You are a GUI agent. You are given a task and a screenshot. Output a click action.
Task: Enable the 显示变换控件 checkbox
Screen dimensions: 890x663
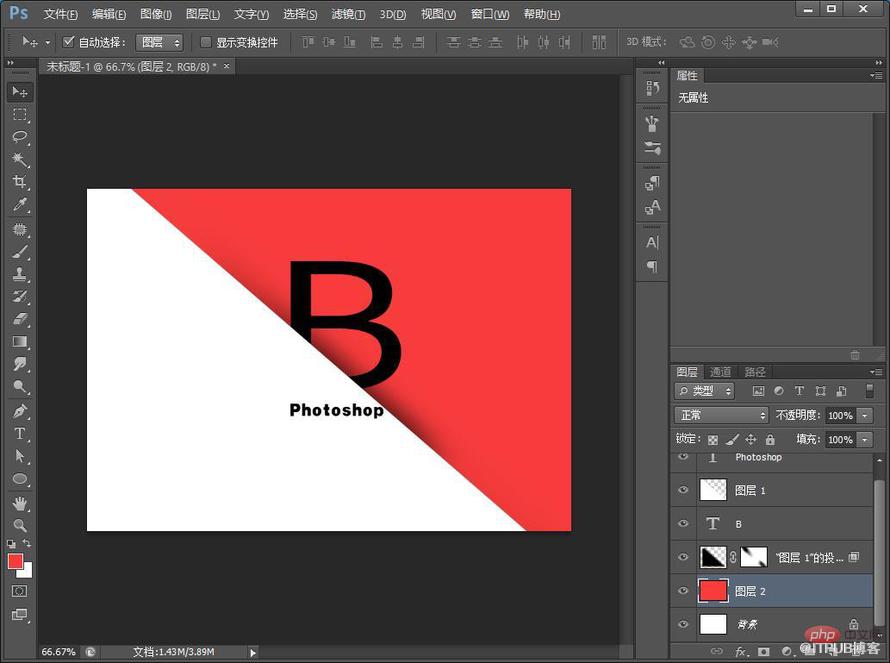(x=206, y=43)
